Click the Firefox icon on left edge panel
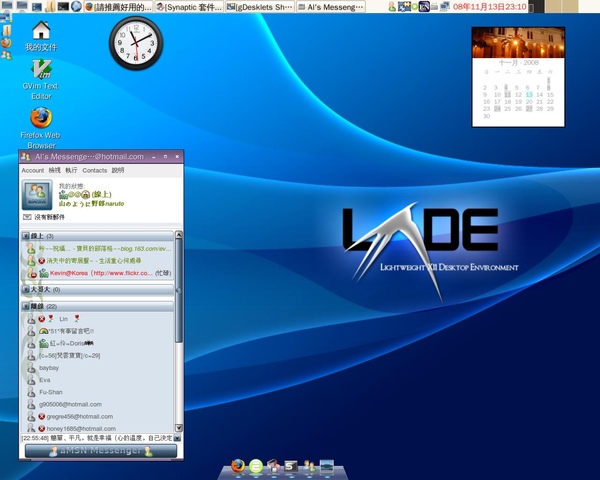Screen dimensions: 600x480 click(x=6, y=42)
